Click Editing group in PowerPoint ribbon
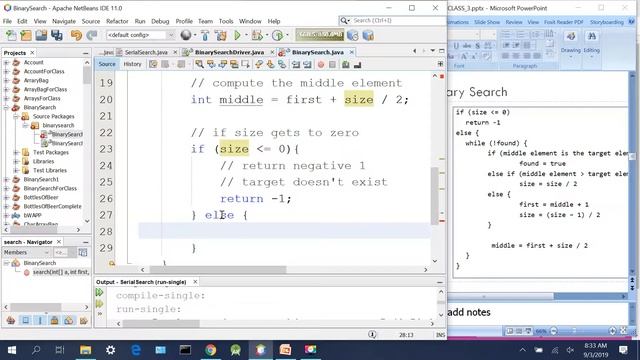Viewport: 640px width, 360px height. tap(591, 44)
